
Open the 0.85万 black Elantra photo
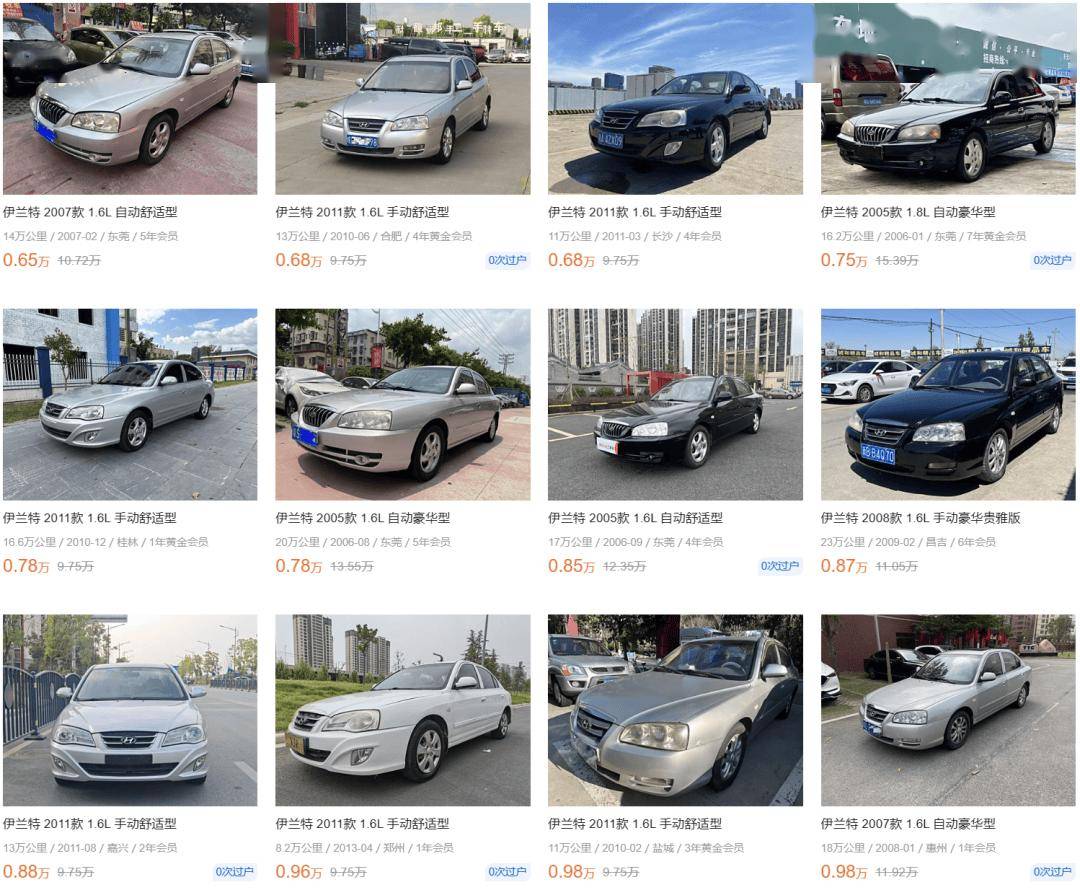pos(675,404)
